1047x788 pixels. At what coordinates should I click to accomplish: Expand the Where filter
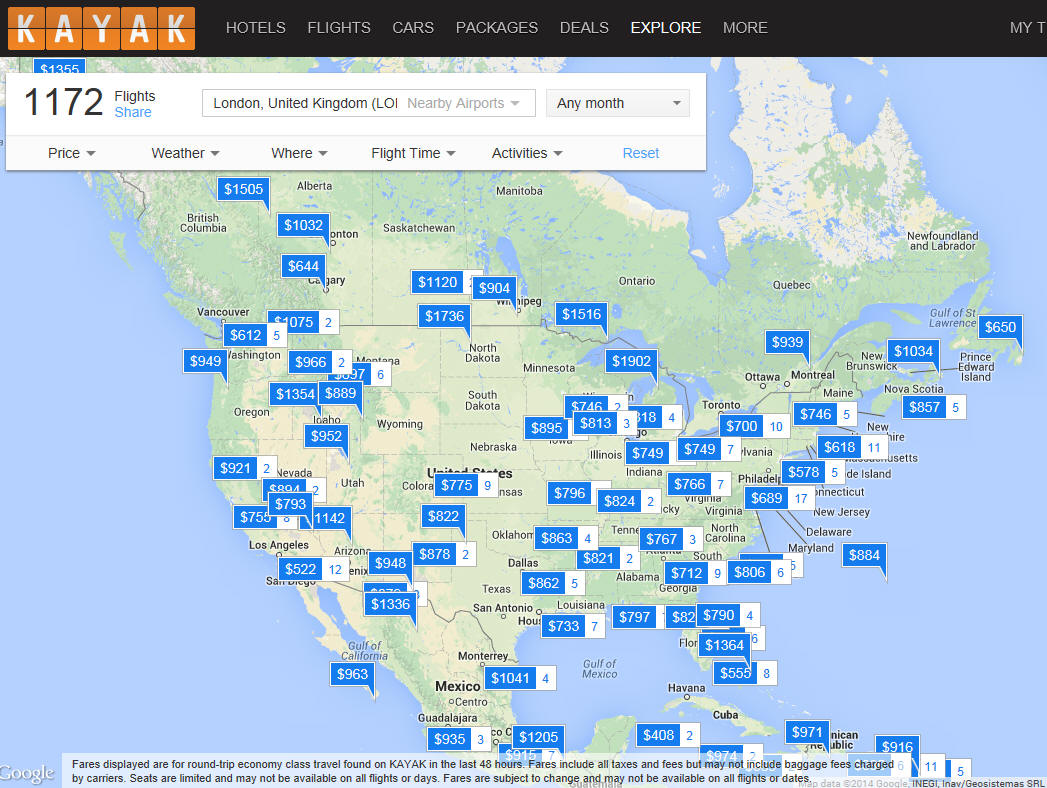[x=299, y=153]
